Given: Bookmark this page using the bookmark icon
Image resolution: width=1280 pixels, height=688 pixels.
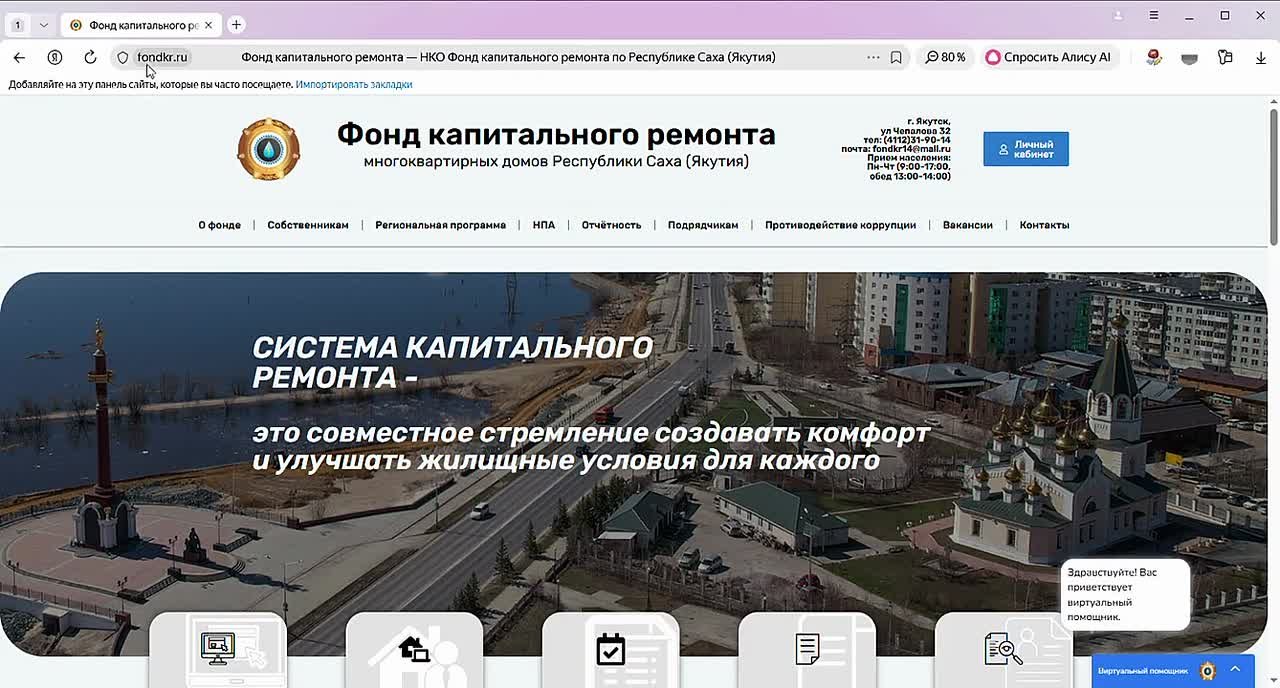Looking at the screenshot, I should point(896,57).
